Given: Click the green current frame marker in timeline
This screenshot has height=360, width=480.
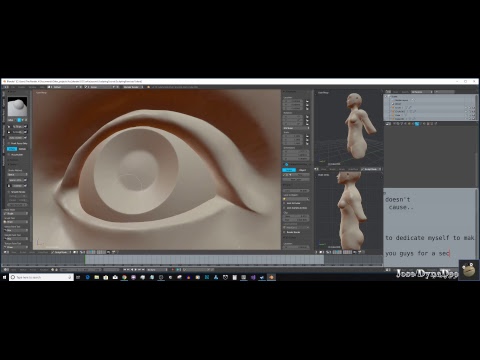Looking at the screenshot, I should coord(85,260).
